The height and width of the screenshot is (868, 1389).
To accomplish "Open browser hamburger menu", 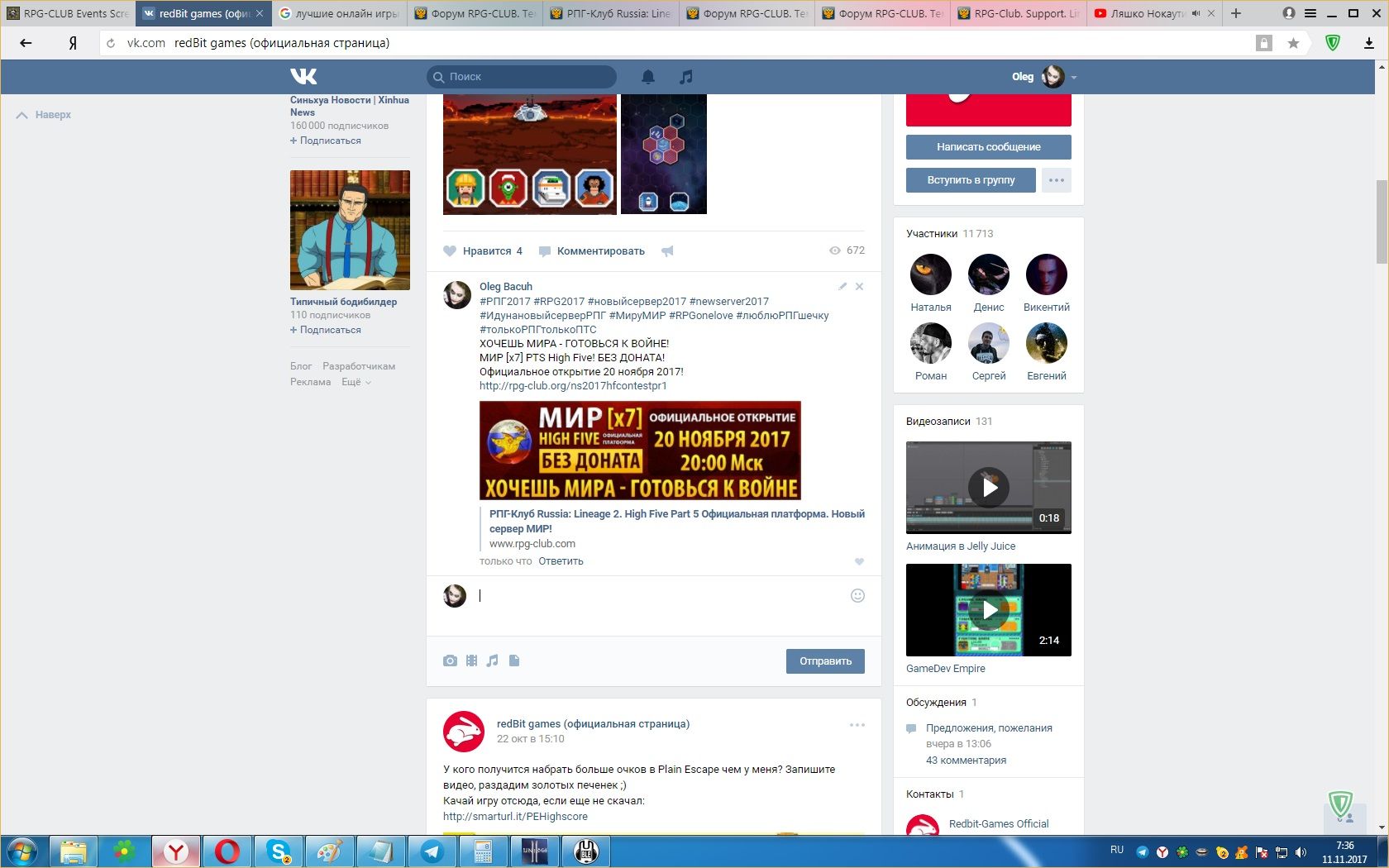I will [1310, 13].
